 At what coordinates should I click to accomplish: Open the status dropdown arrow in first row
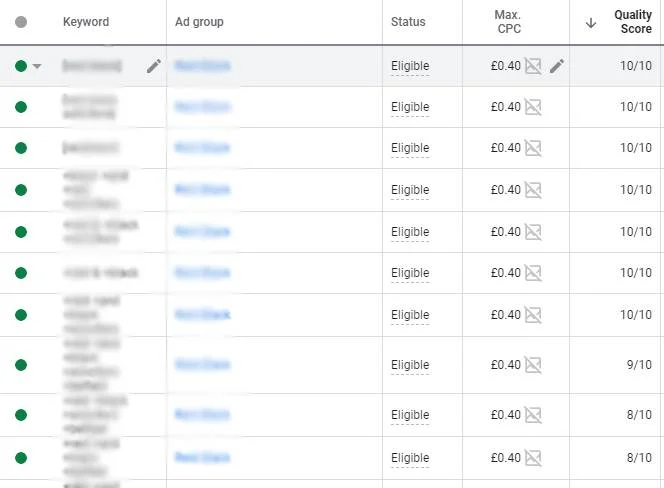pyautogui.click(x=38, y=66)
